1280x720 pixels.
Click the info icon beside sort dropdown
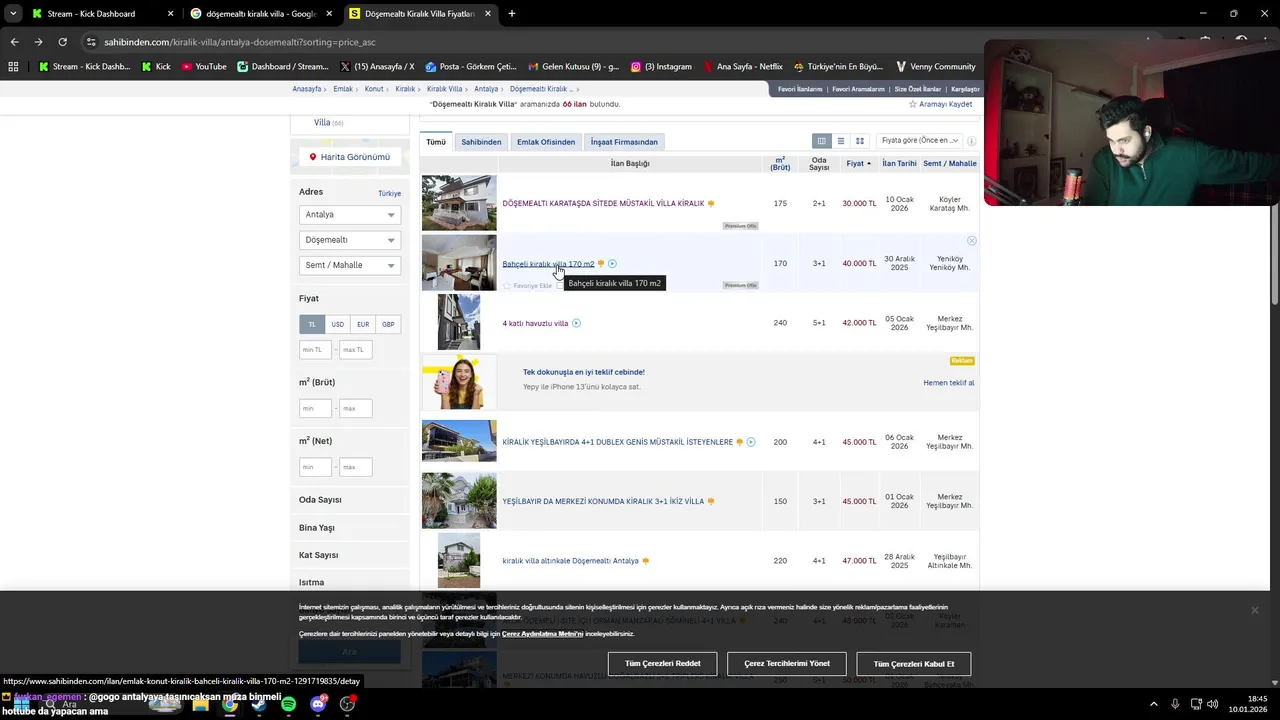pyautogui.click(x=971, y=141)
